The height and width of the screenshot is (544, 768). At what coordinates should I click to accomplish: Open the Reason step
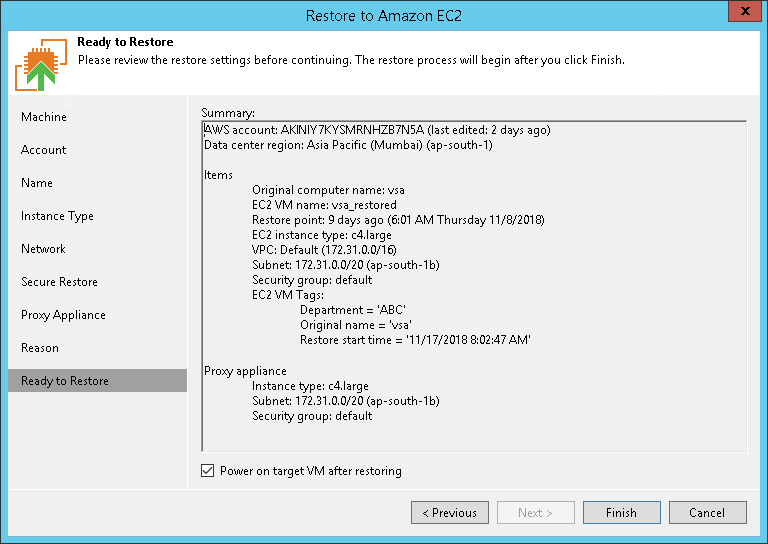40,348
